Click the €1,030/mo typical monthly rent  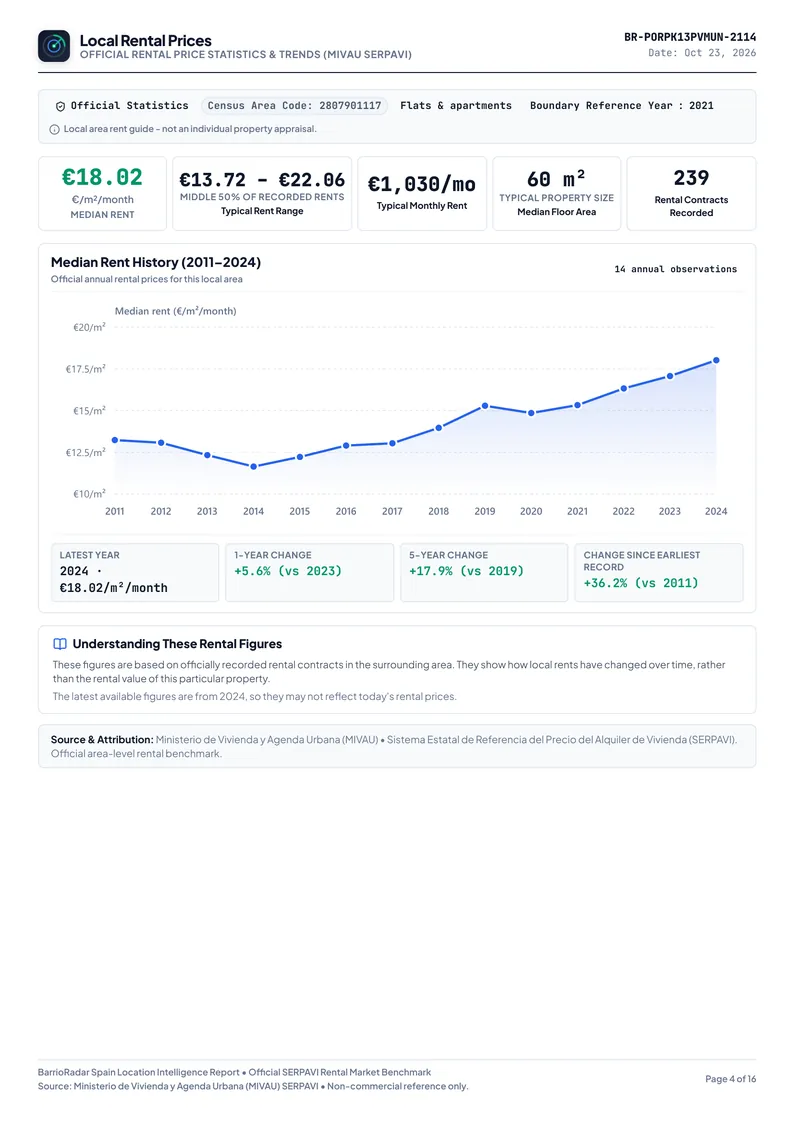422,184
